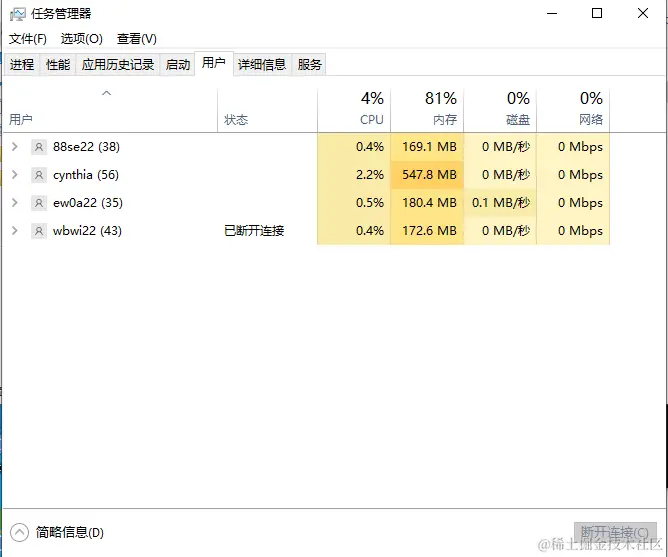Expand the ew0a22 user row
The width and height of the screenshot is (668, 557).
point(15,202)
